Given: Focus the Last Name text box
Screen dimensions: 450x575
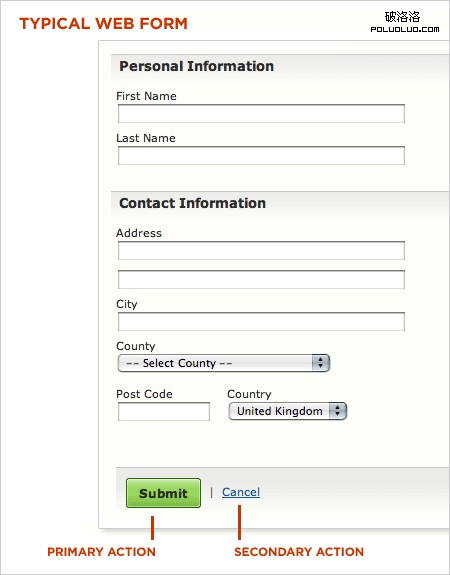Looking at the screenshot, I should tap(261, 155).
